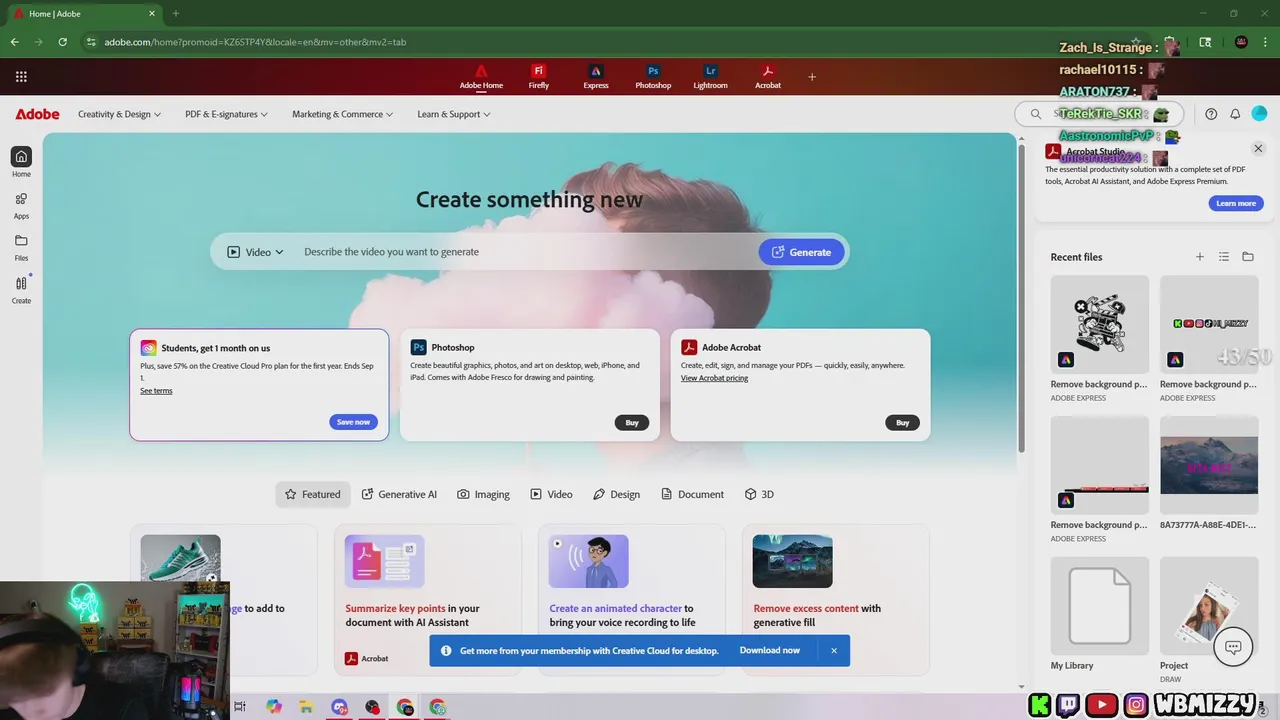The height and width of the screenshot is (720, 1280).
Task: Open the chat support bubble icon
Action: pos(1233,647)
